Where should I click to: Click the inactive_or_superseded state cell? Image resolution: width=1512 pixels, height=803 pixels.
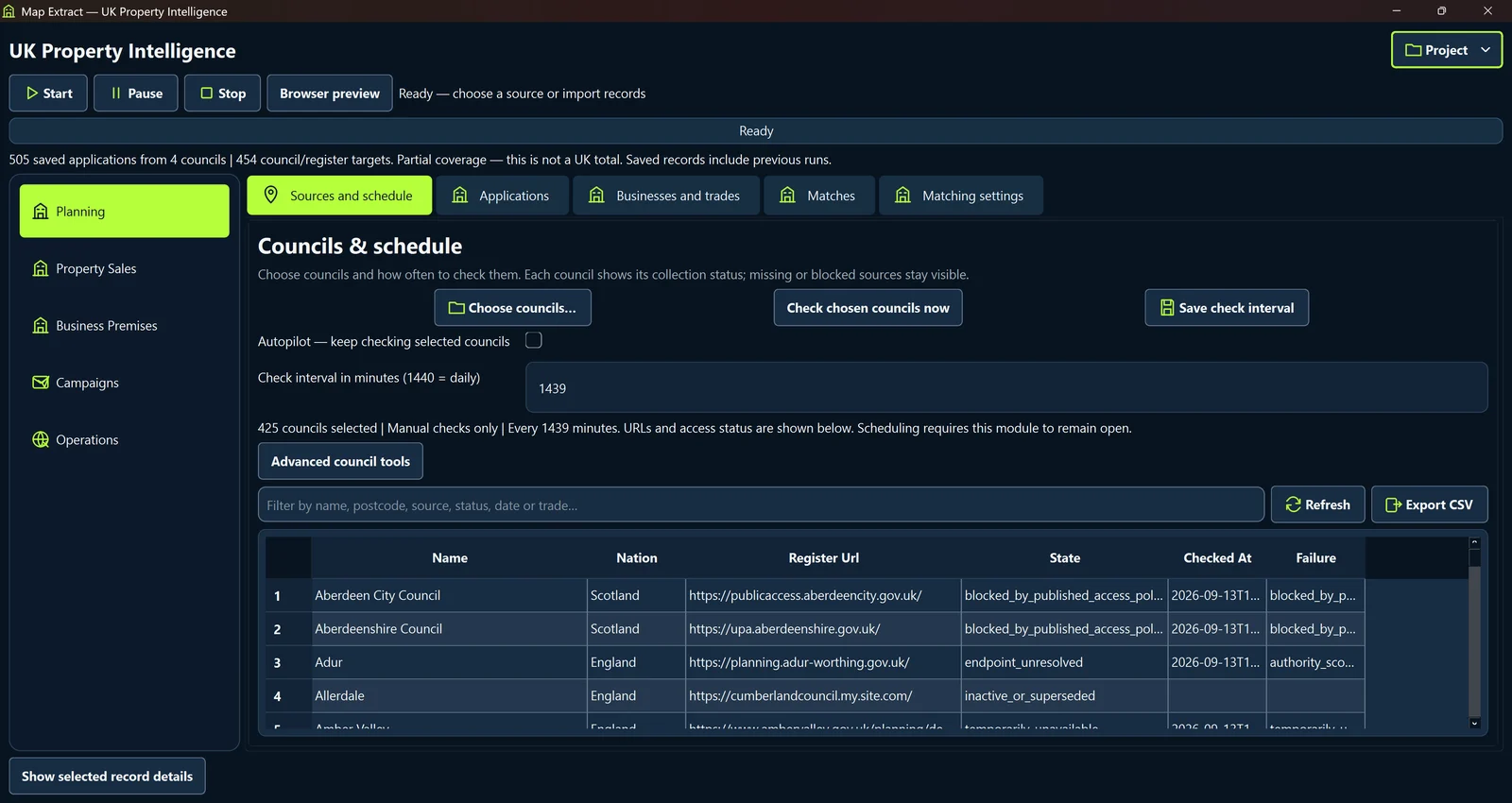(x=1065, y=696)
